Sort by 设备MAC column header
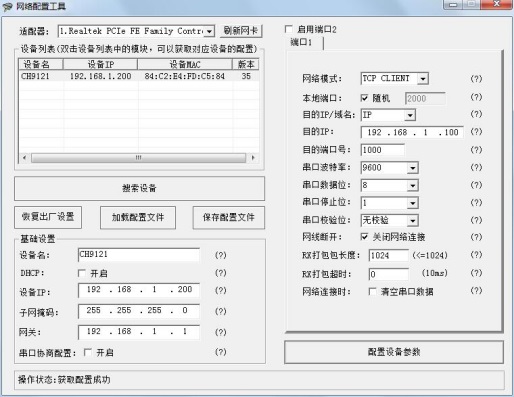Viewport: 514px width, 397px height. tap(185, 64)
